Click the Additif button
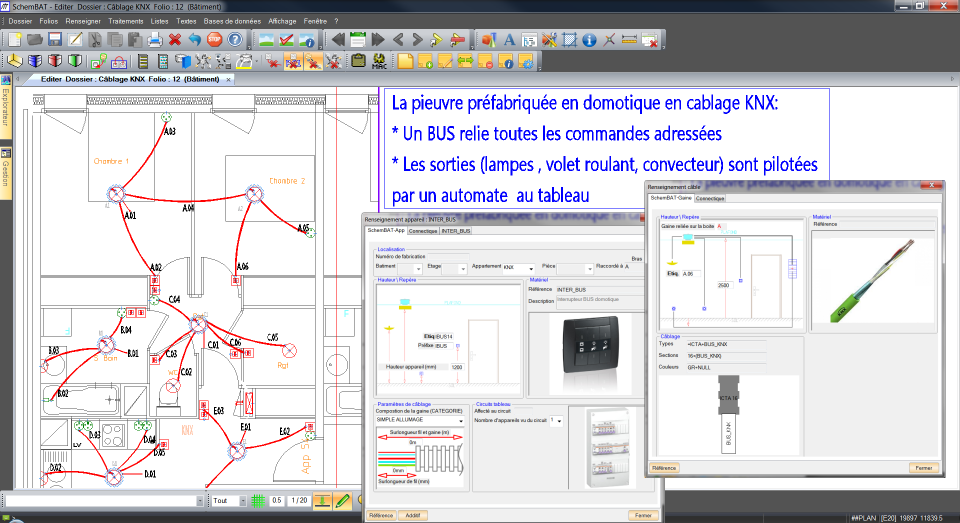960x523 pixels. (x=413, y=515)
